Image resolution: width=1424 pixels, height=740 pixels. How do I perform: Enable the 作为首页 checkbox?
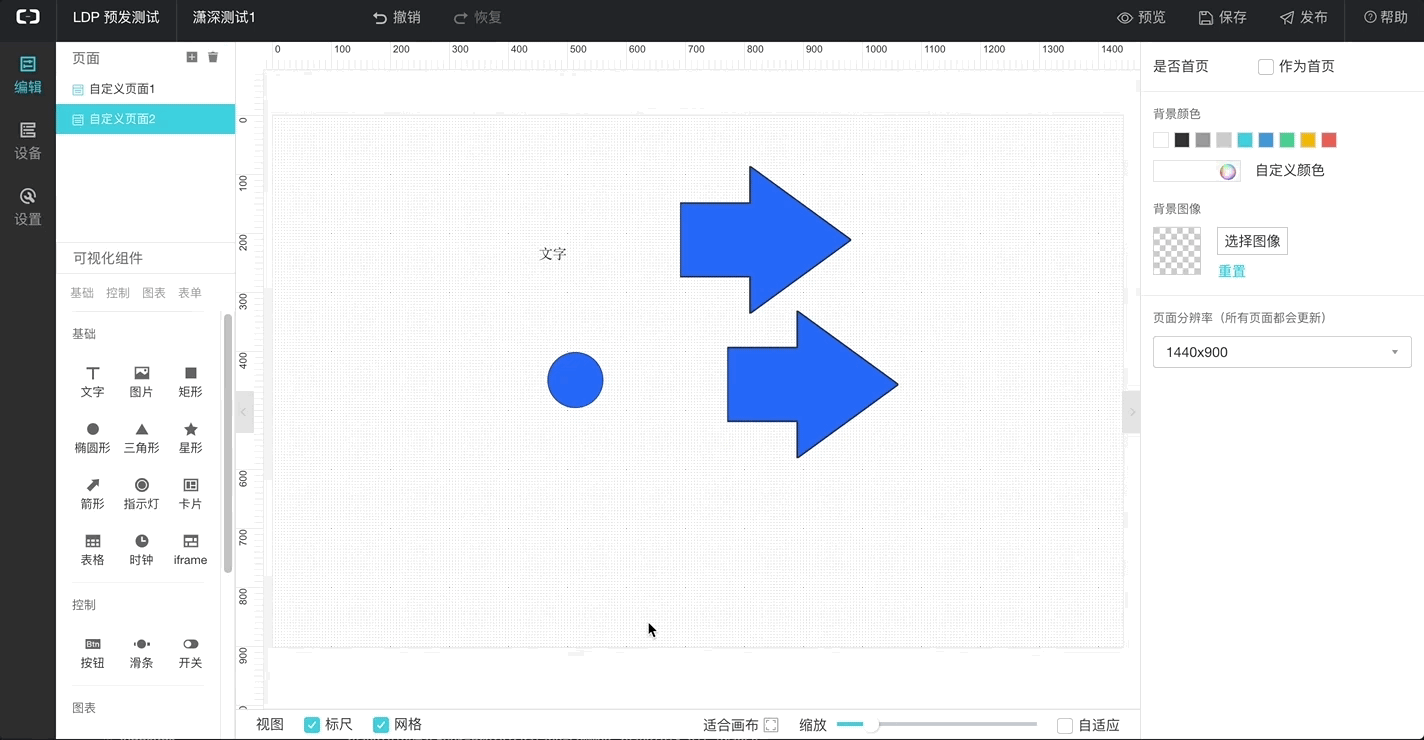click(x=1266, y=67)
